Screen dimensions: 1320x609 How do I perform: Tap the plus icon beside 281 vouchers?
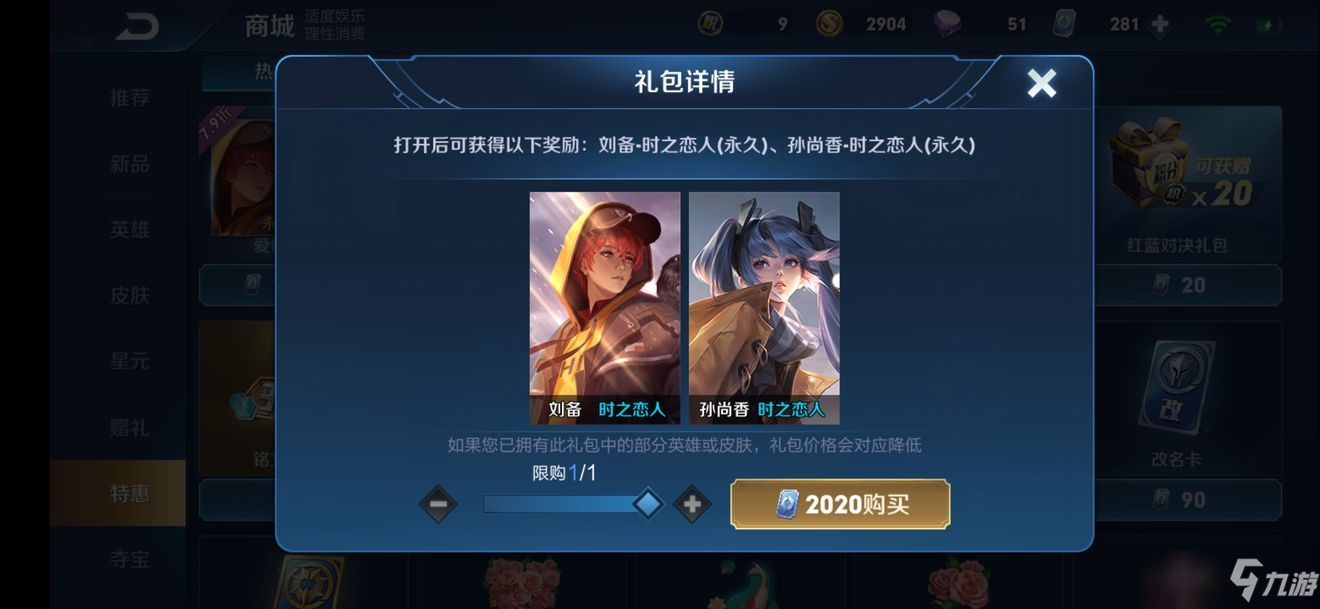click(1160, 23)
